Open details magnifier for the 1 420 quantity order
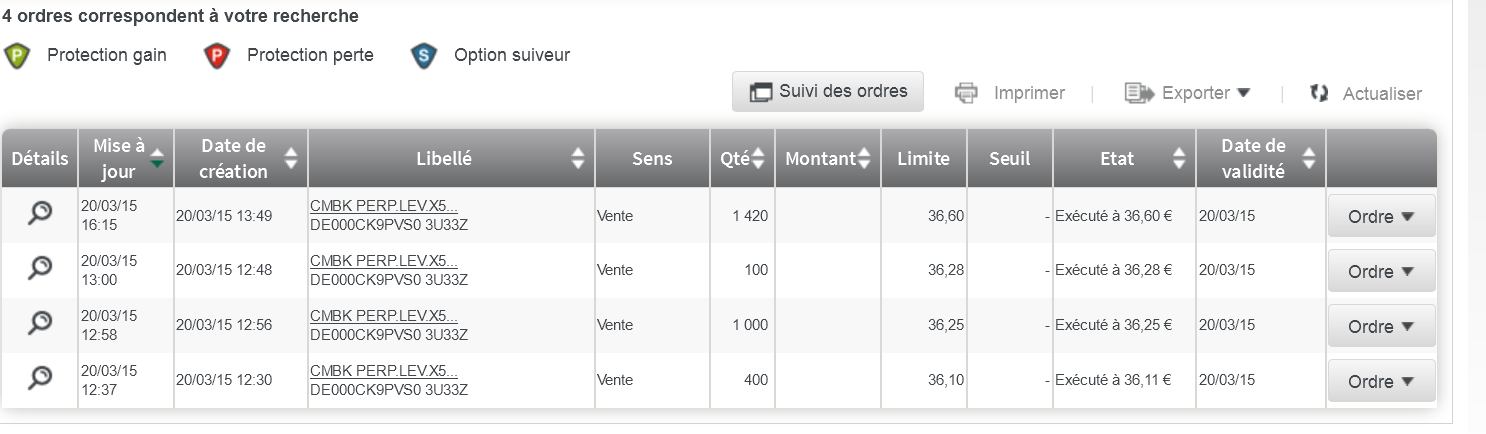 pos(40,213)
